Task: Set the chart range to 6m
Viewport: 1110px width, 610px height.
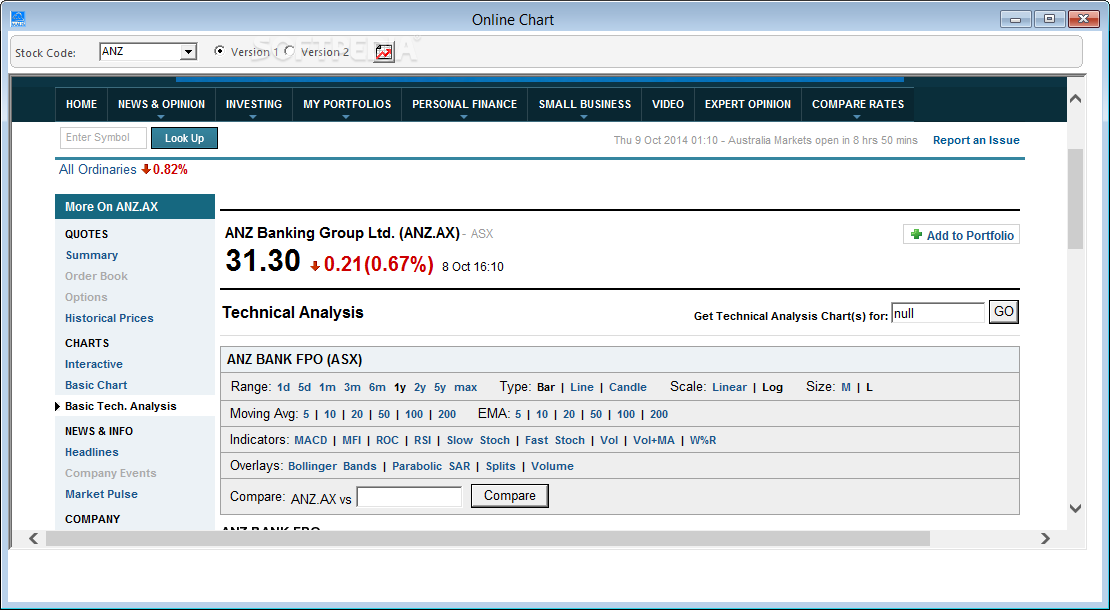Action: pyautogui.click(x=377, y=387)
